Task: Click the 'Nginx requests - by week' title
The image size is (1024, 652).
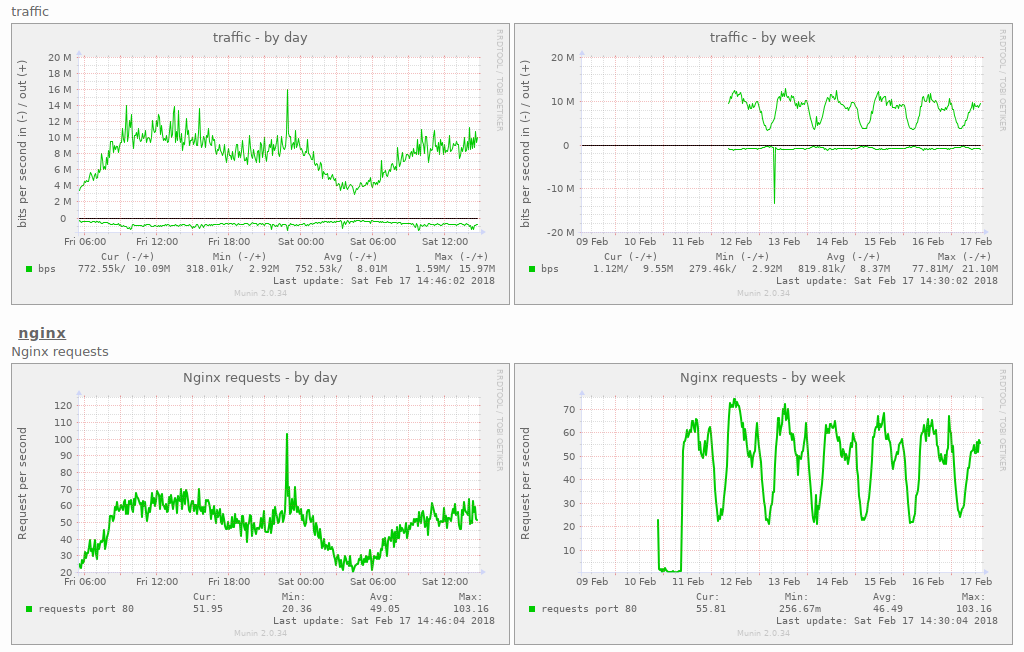Action: [x=762, y=378]
